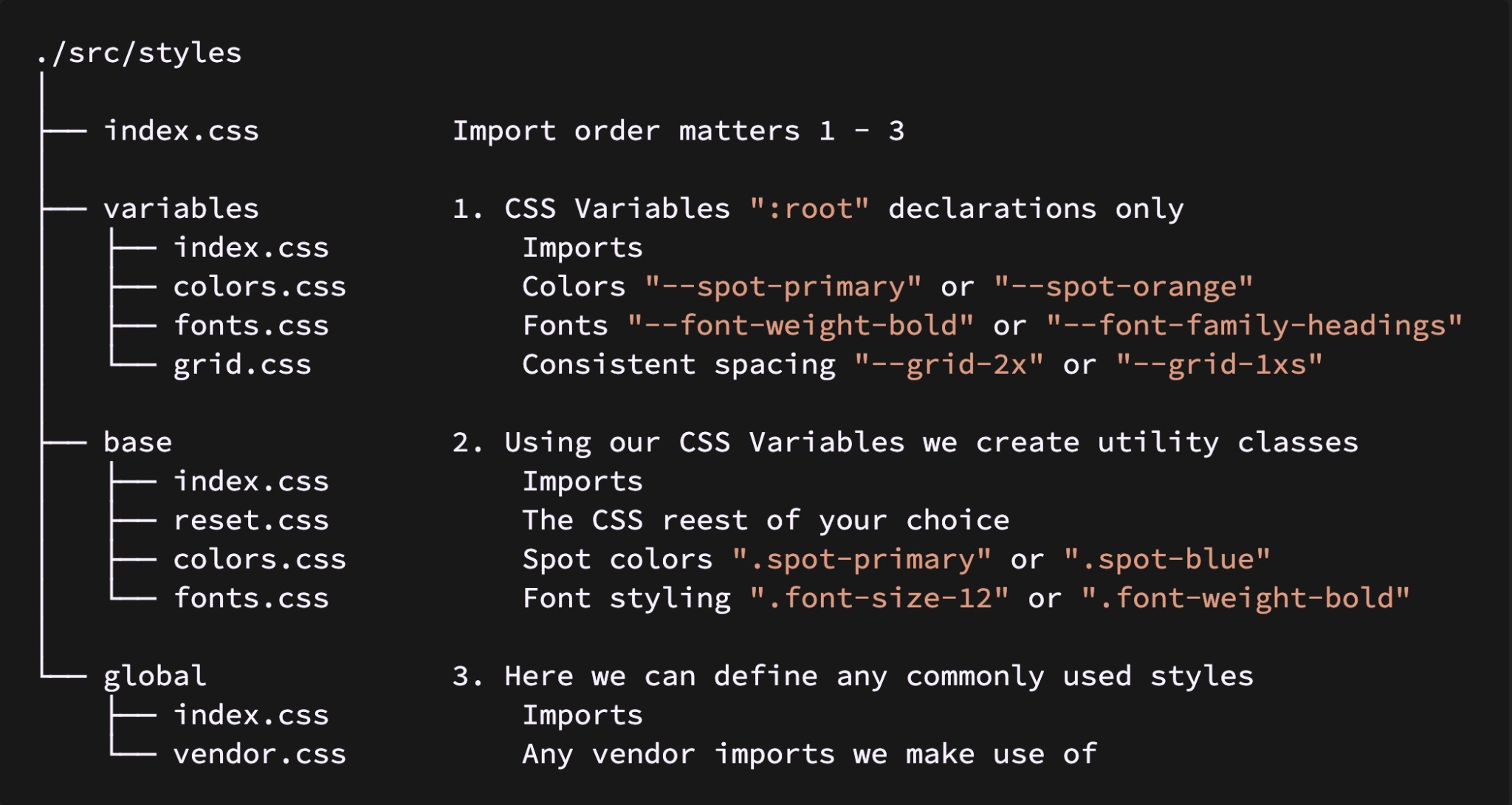Screen dimensions: 1512x805
Task: Click the "--spot-orange" variable string
Action: pos(1124,287)
